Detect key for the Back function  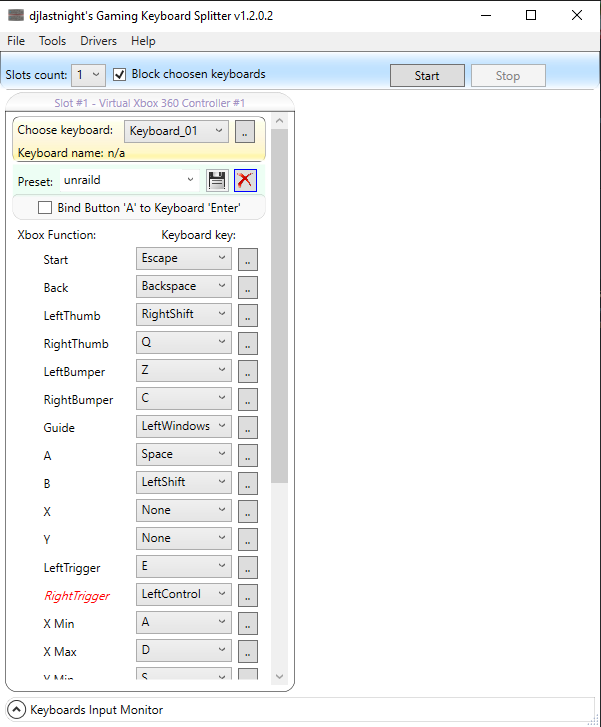tap(248, 287)
